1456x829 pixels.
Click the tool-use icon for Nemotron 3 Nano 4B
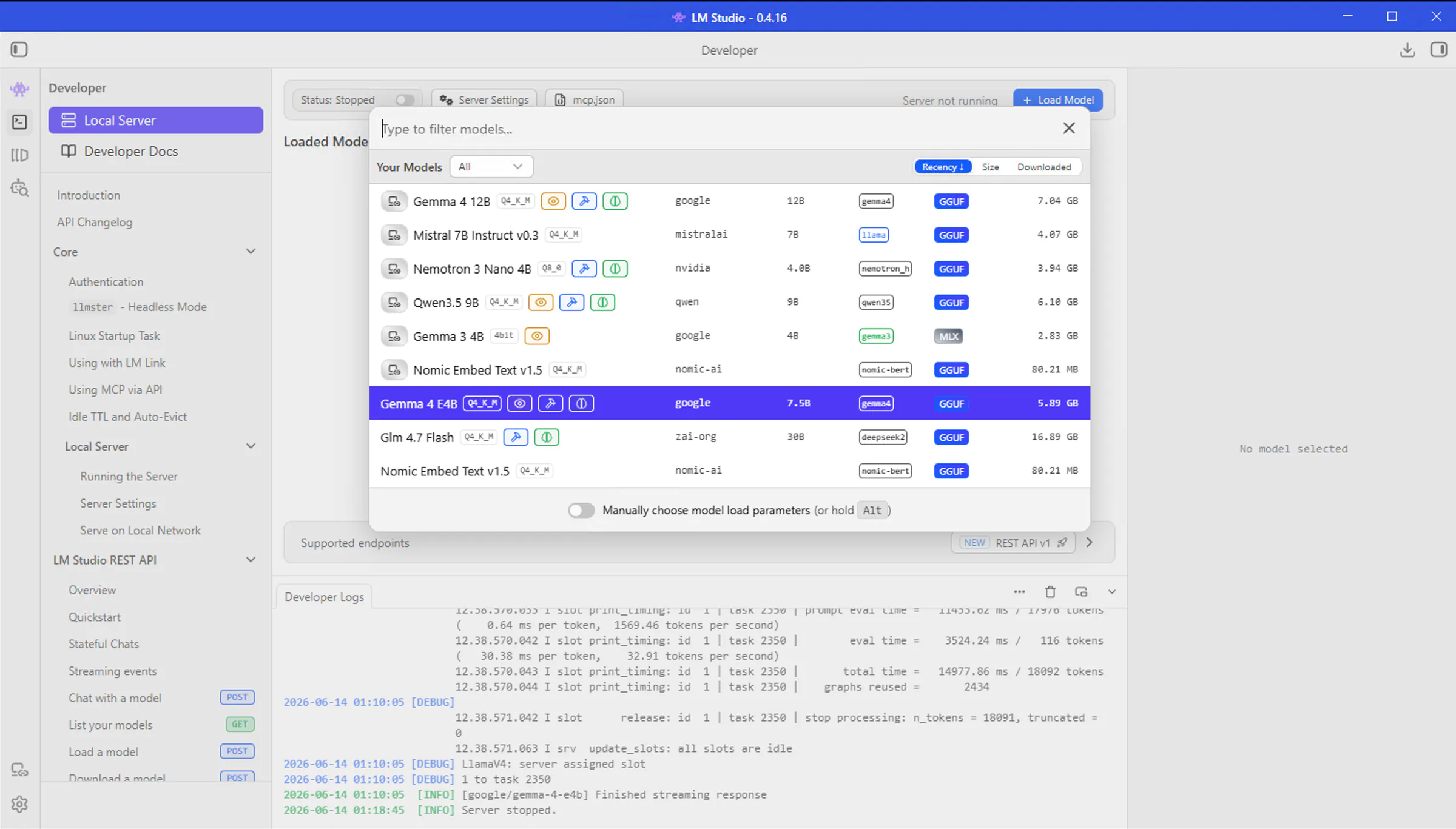584,269
